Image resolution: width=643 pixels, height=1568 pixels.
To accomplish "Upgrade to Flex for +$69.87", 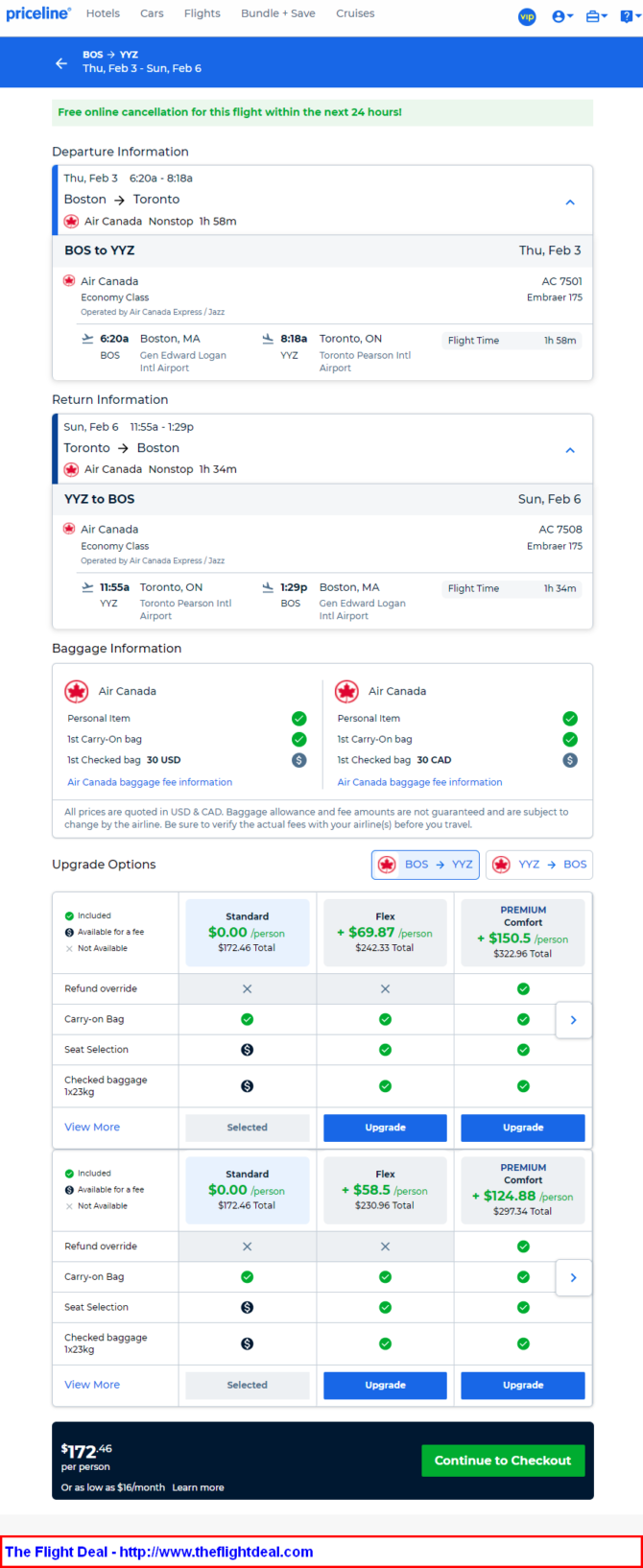I will point(385,1128).
